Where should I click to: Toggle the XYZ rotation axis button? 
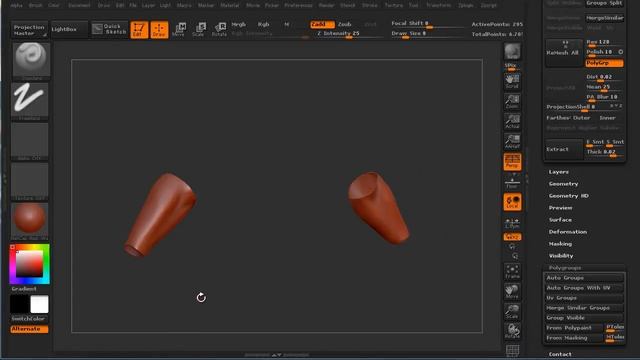click(512, 237)
